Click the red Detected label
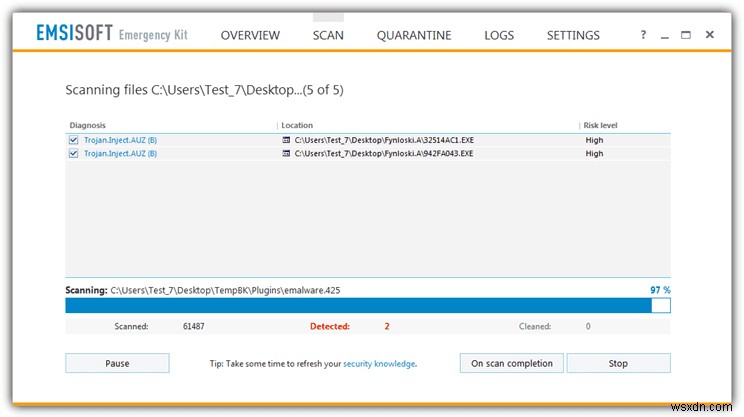 point(330,326)
